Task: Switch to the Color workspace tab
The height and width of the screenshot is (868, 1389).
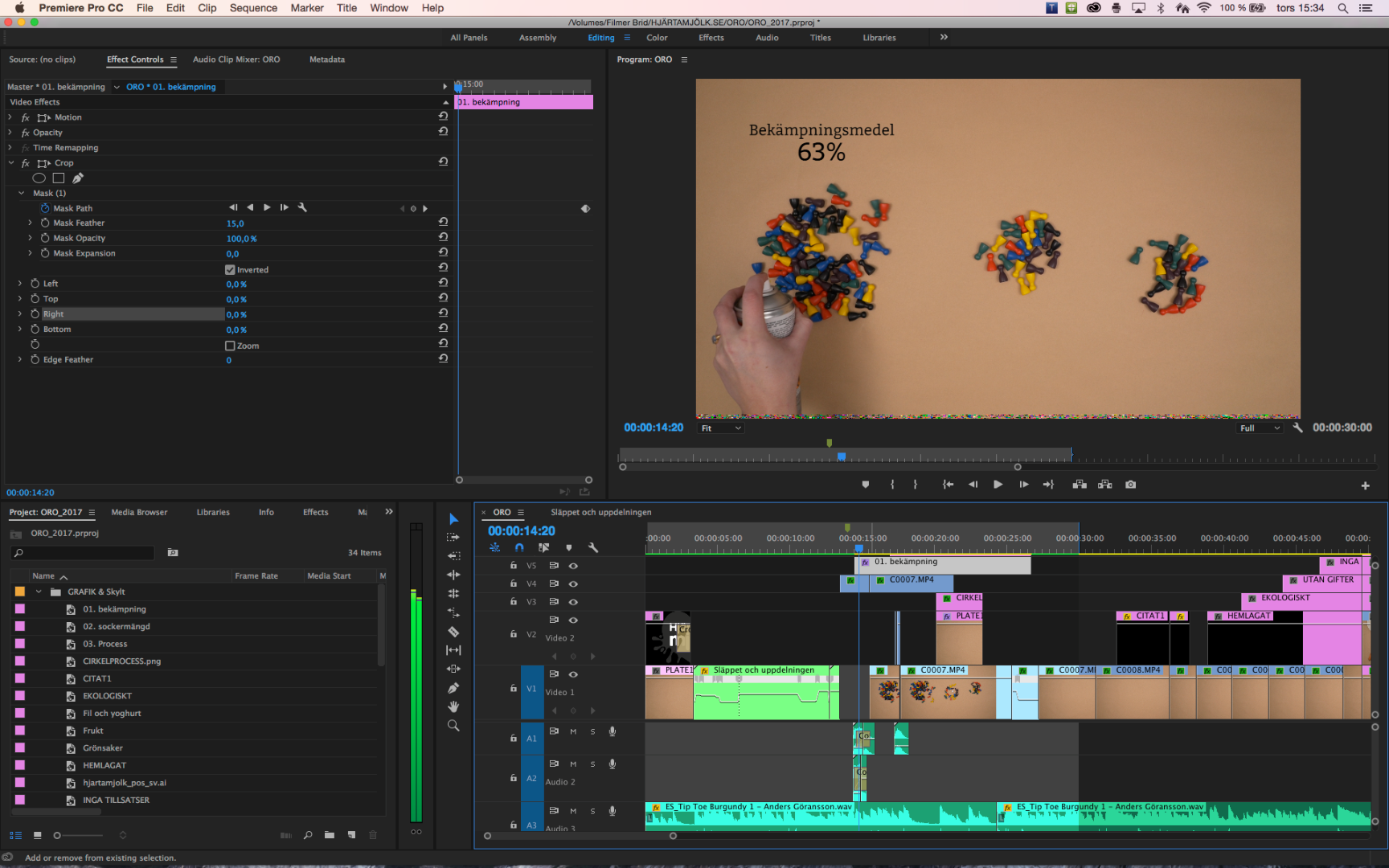Action: point(657,38)
